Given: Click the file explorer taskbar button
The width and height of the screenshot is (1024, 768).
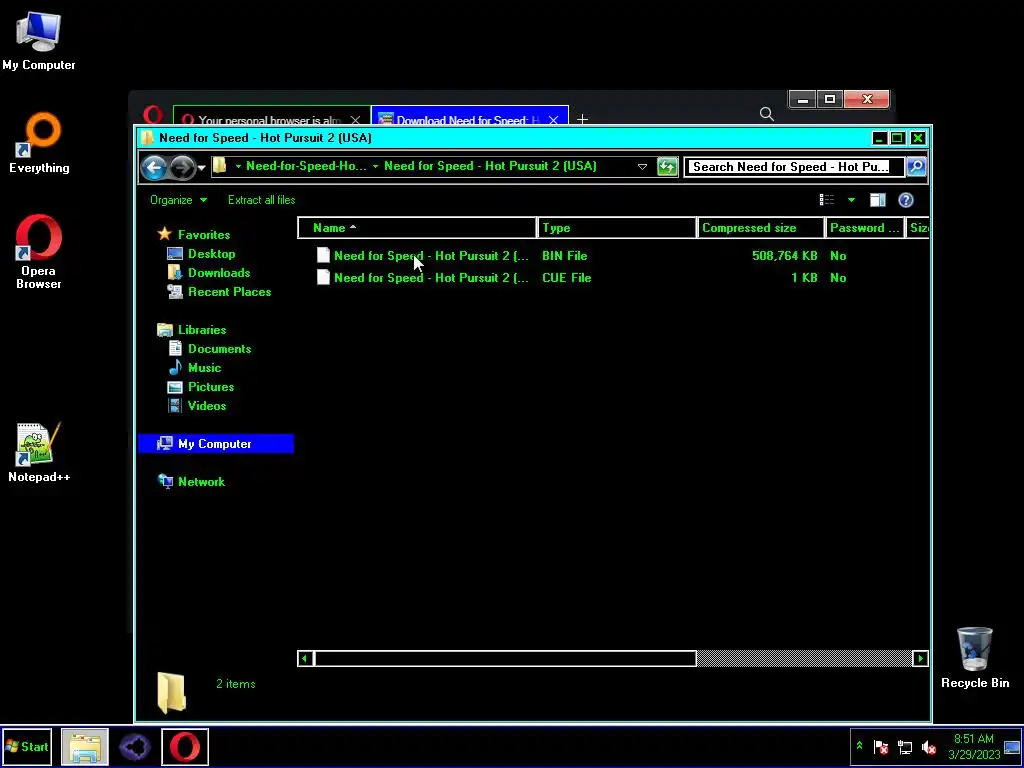Looking at the screenshot, I should click(x=85, y=746).
